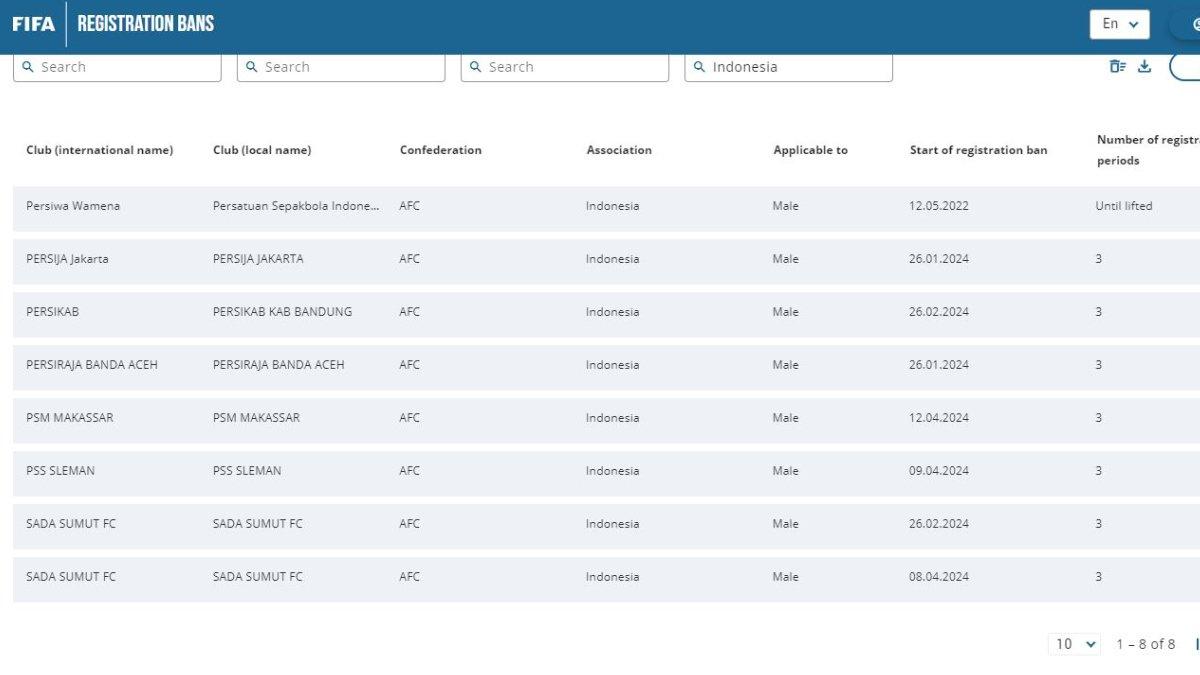Select the ban start date 12.04.2024
Viewport: 1200px width, 675px height.
click(939, 418)
